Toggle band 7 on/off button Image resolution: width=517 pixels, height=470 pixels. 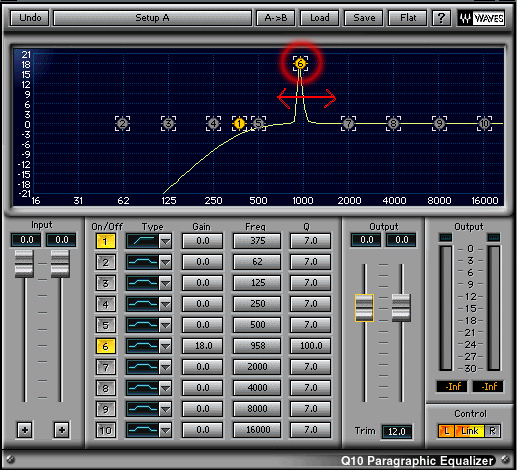[x=106, y=367]
